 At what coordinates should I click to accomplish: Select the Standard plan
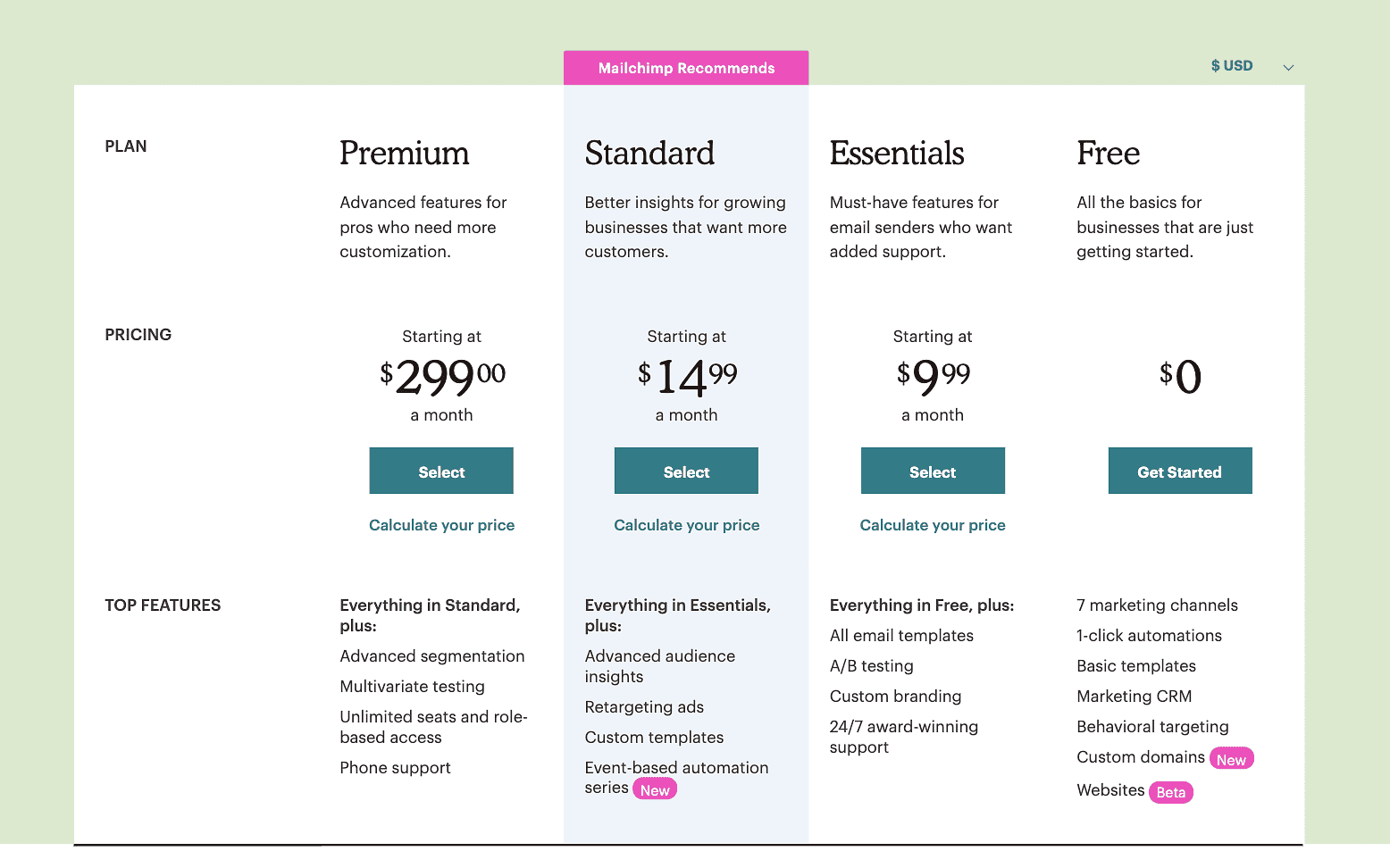[686, 471]
